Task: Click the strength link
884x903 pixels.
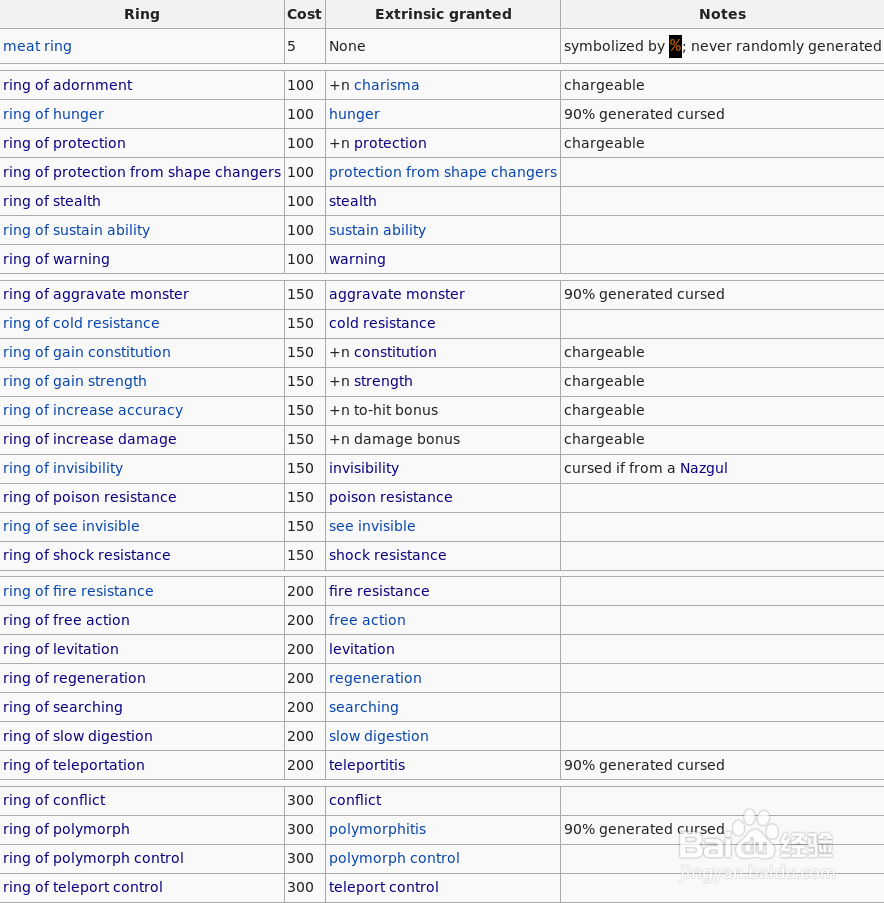Action: pyautogui.click(x=383, y=381)
